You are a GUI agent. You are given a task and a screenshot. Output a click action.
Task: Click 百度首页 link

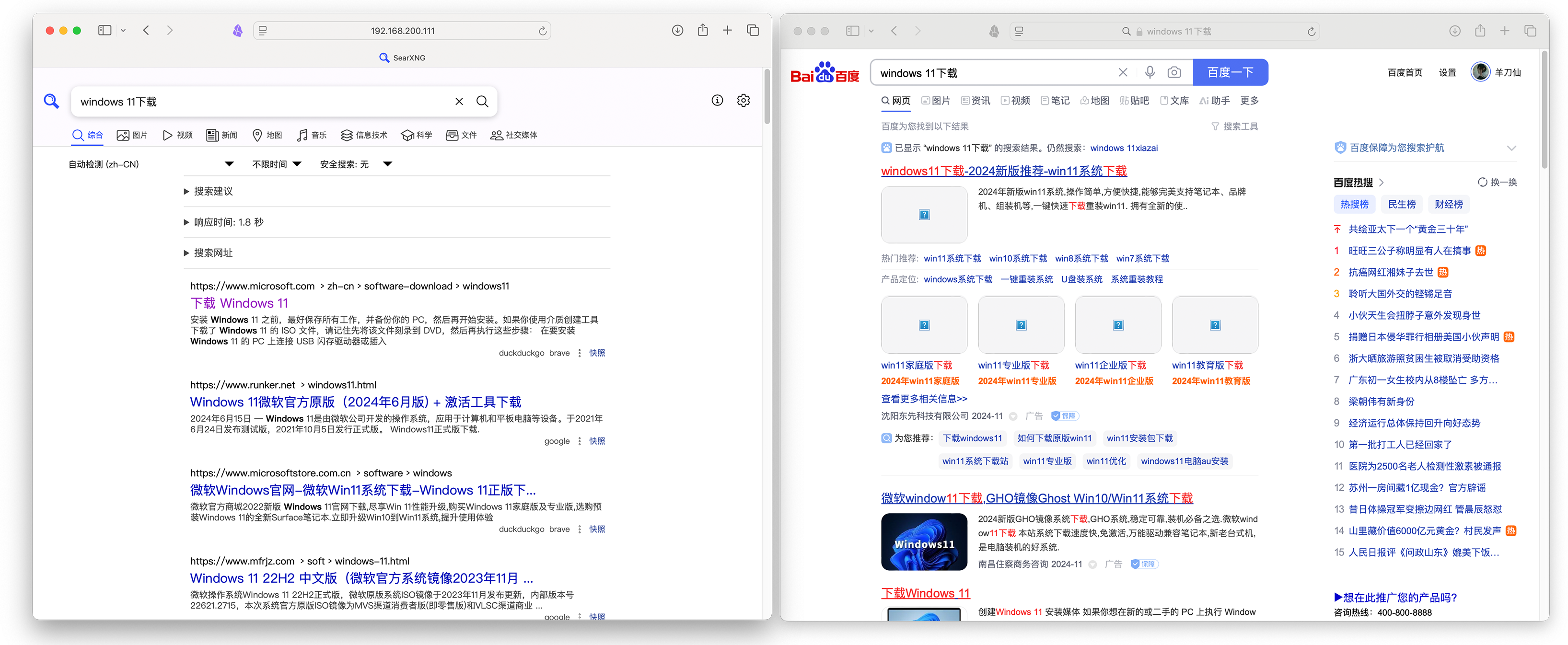tap(1404, 72)
